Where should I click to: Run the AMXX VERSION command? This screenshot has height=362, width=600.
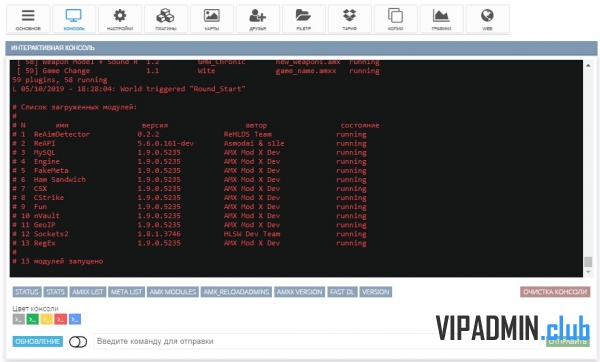pyautogui.click(x=299, y=292)
